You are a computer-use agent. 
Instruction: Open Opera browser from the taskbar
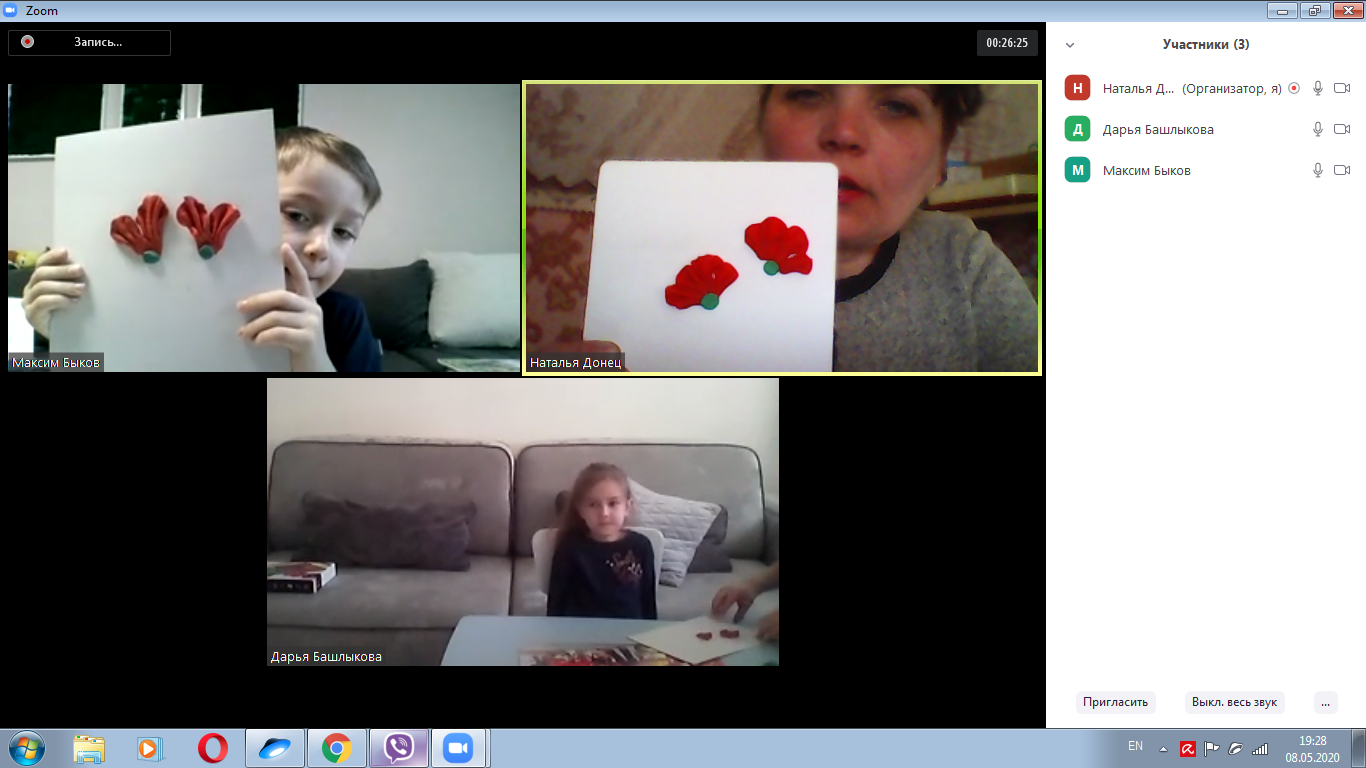click(212, 748)
